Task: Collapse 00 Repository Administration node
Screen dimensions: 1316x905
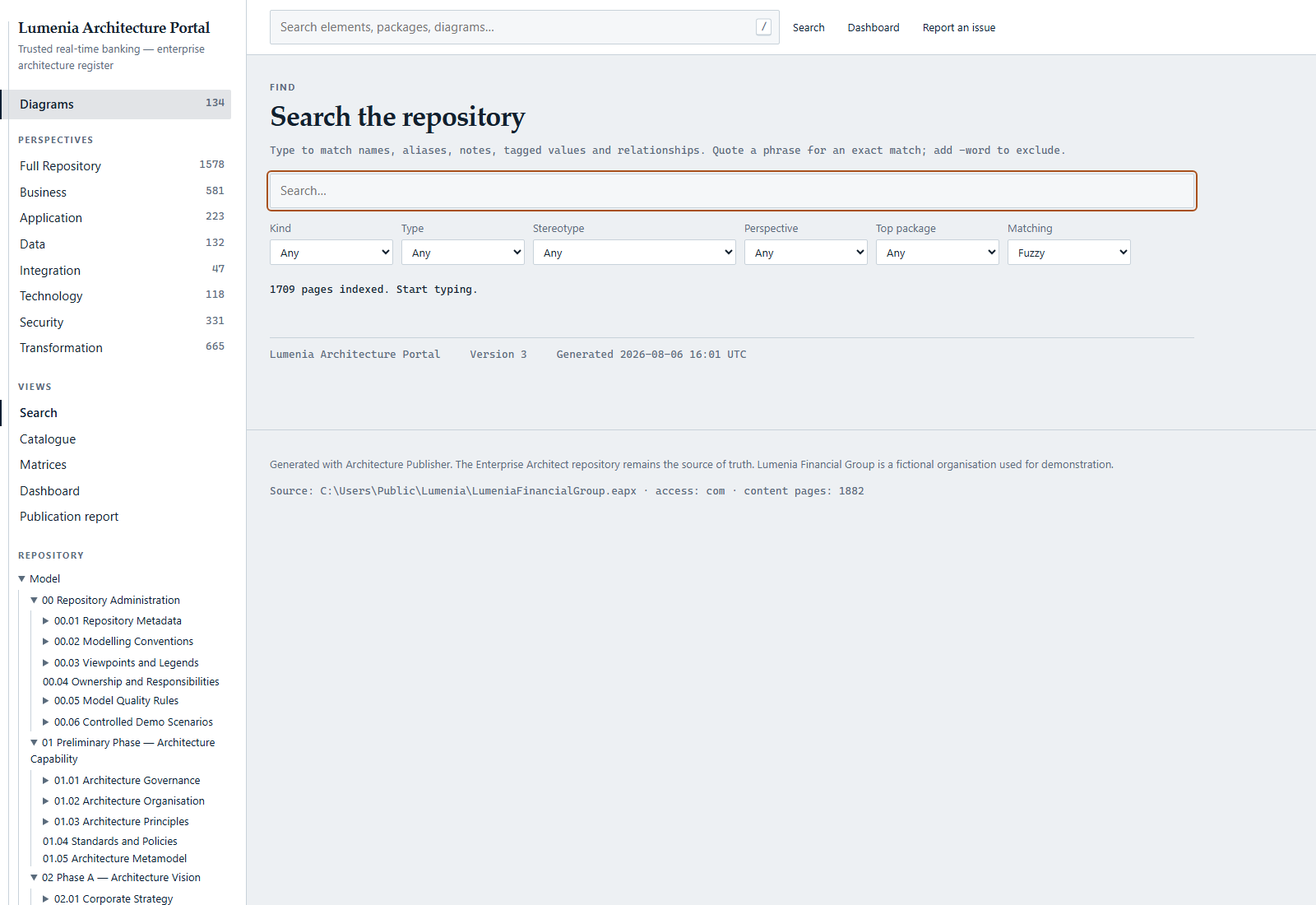Action: 35,601
